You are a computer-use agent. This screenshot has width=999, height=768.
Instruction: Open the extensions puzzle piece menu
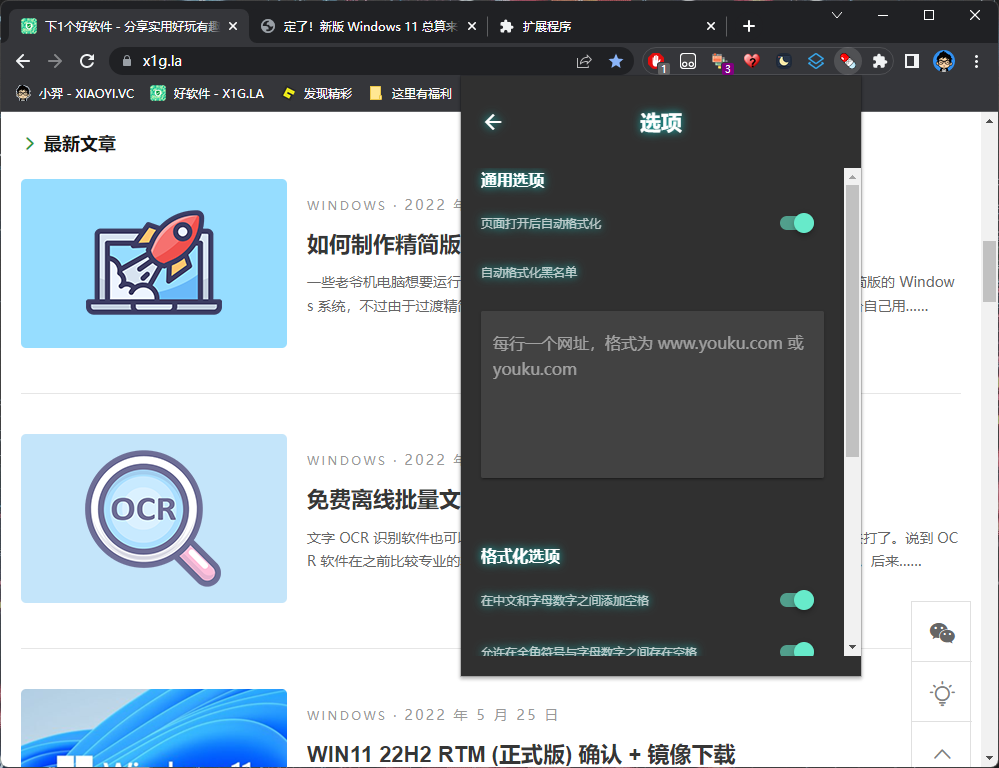pyautogui.click(x=879, y=61)
